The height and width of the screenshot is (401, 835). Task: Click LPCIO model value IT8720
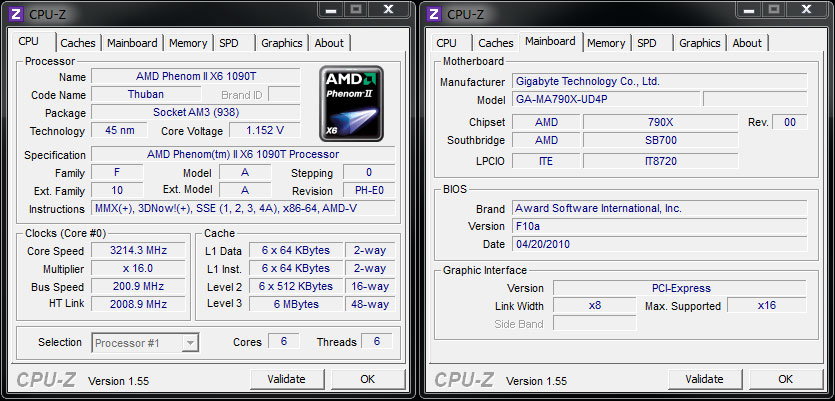point(661,161)
